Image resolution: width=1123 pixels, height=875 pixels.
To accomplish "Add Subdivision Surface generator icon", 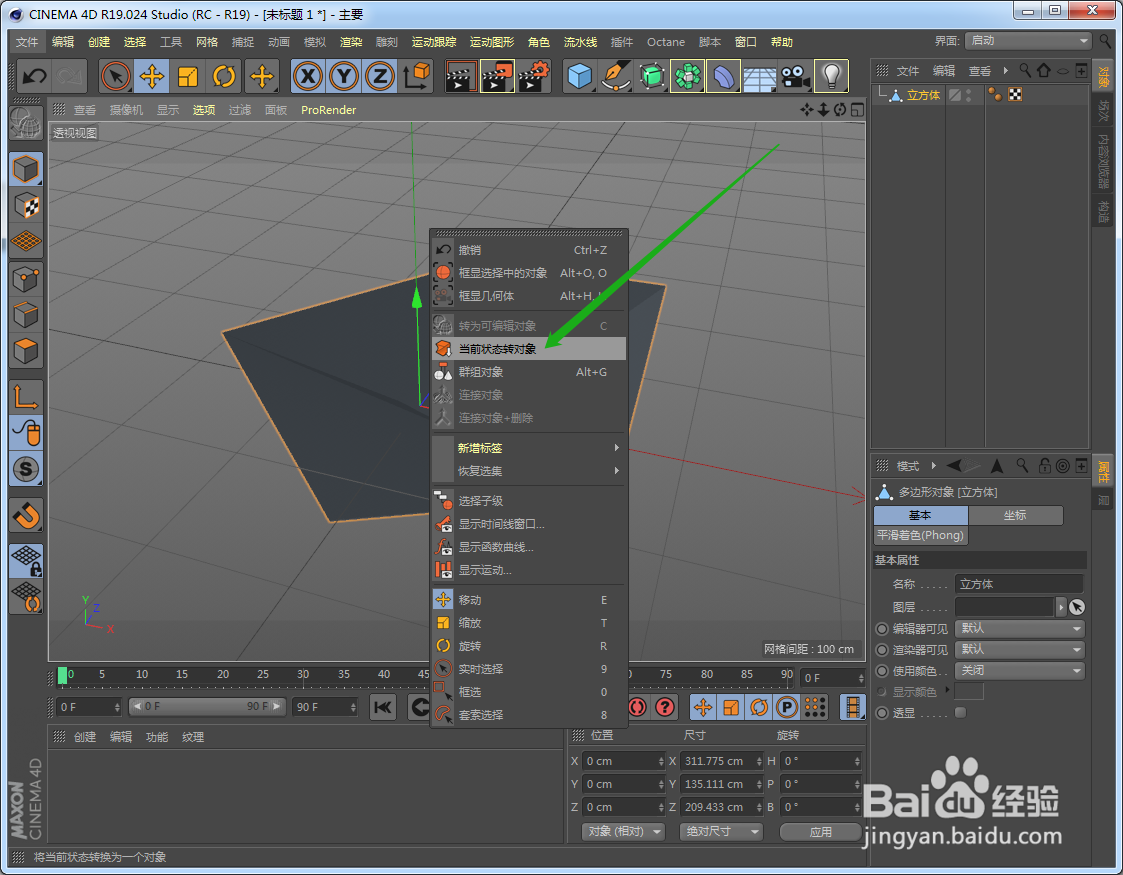I will pyautogui.click(x=652, y=76).
